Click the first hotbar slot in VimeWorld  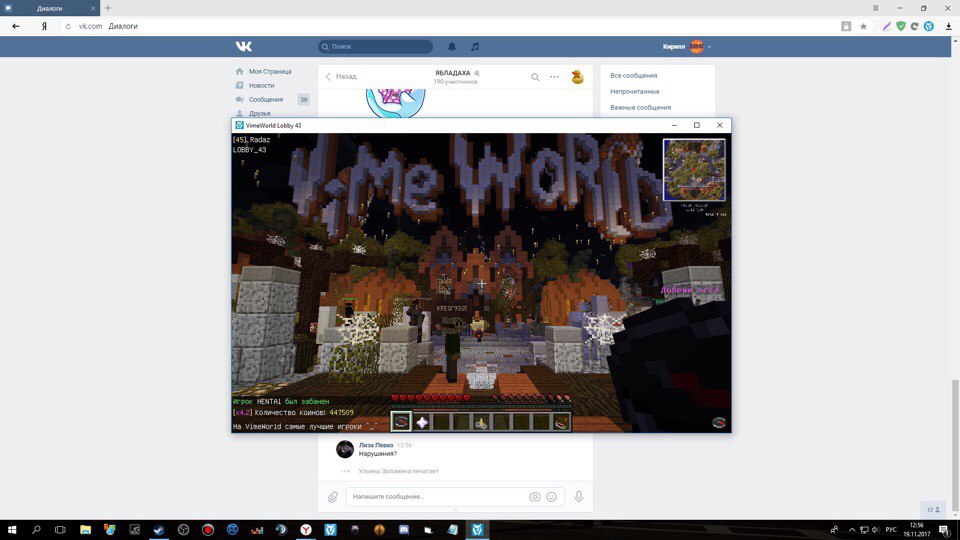click(401, 421)
